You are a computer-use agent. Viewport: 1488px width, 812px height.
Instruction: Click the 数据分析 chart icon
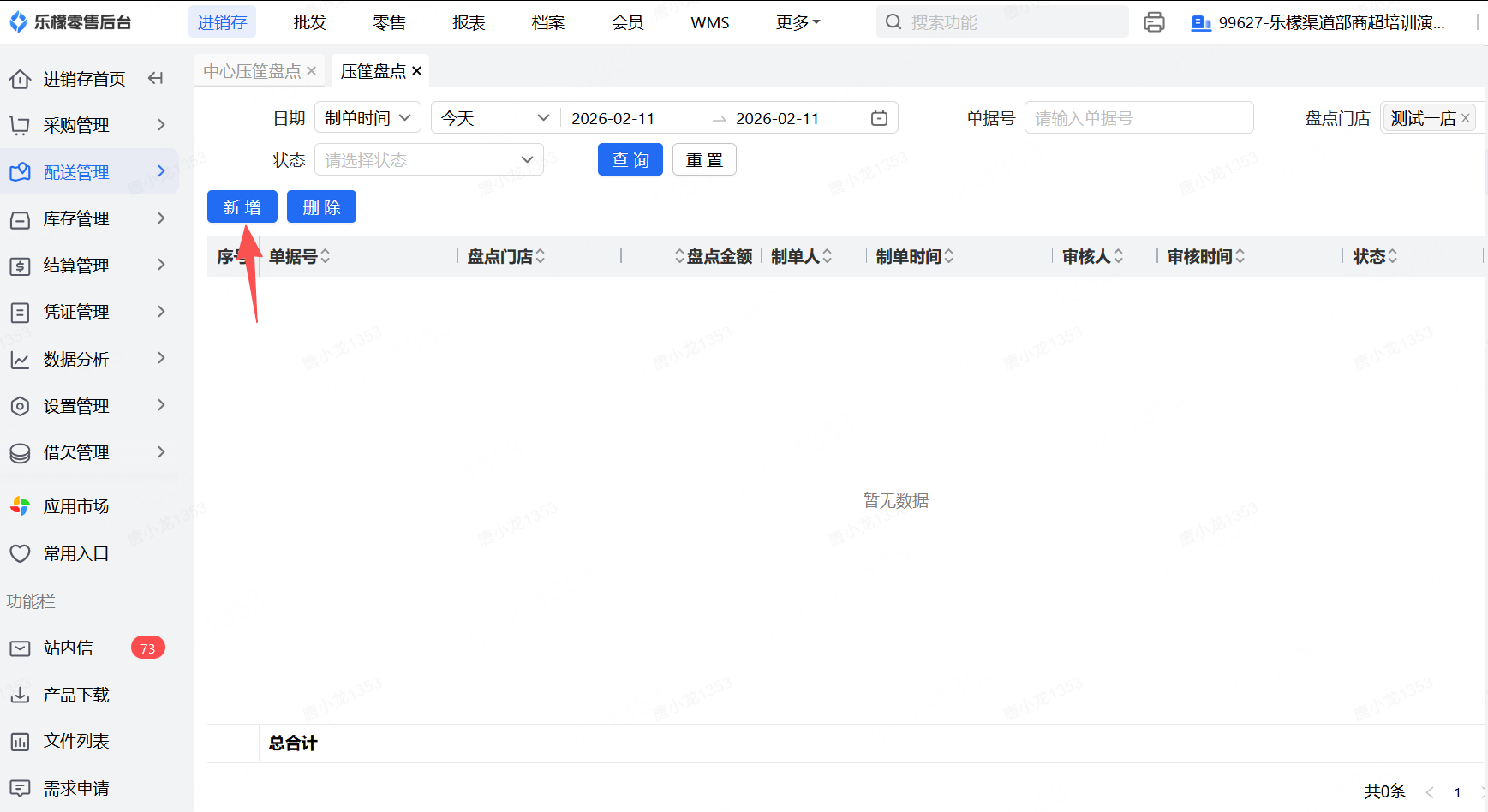coord(20,360)
